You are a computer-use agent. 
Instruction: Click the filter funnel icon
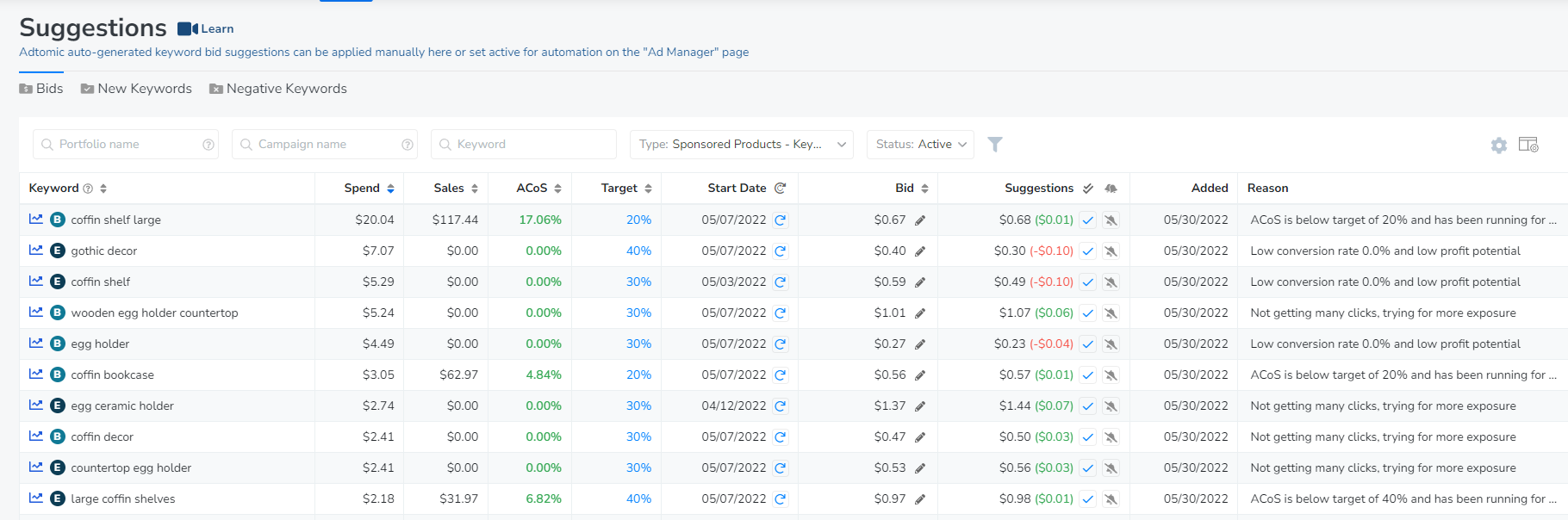pos(995,145)
